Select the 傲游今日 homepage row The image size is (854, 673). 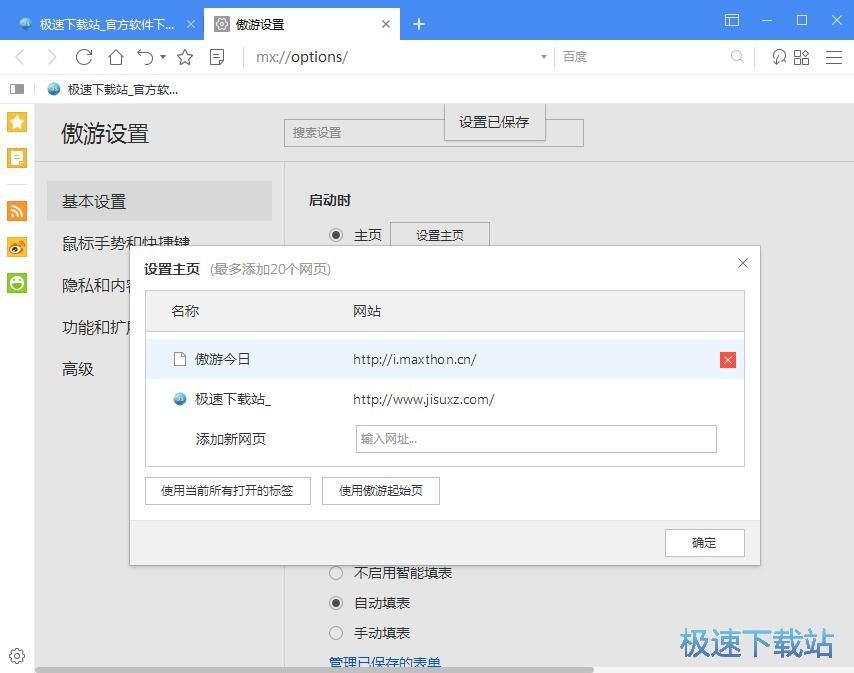point(444,359)
